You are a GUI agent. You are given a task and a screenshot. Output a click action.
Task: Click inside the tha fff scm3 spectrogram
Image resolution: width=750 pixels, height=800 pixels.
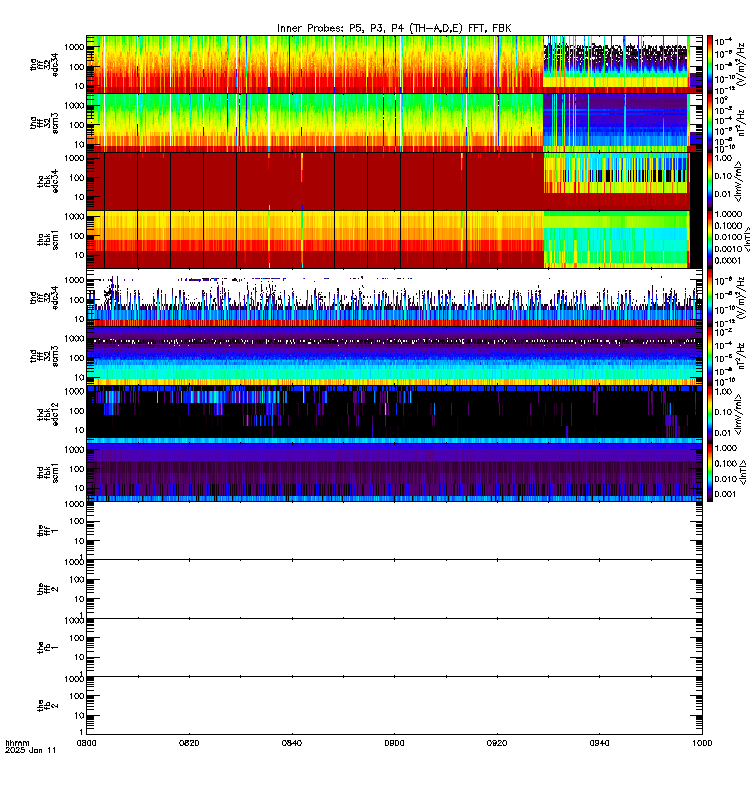coord(394,123)
